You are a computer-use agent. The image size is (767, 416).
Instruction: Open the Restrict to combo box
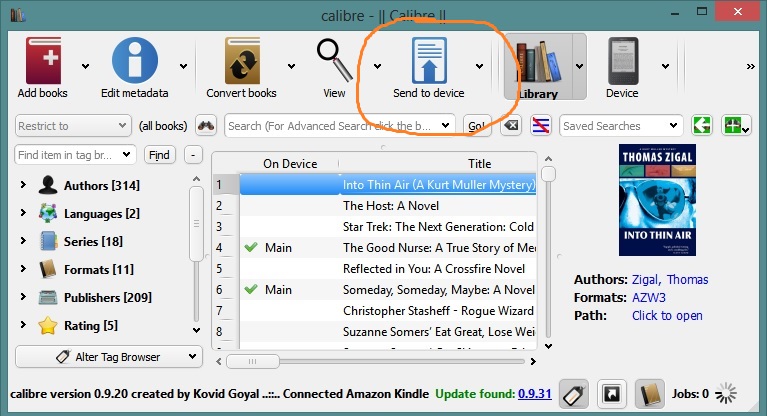pos(73,126)
